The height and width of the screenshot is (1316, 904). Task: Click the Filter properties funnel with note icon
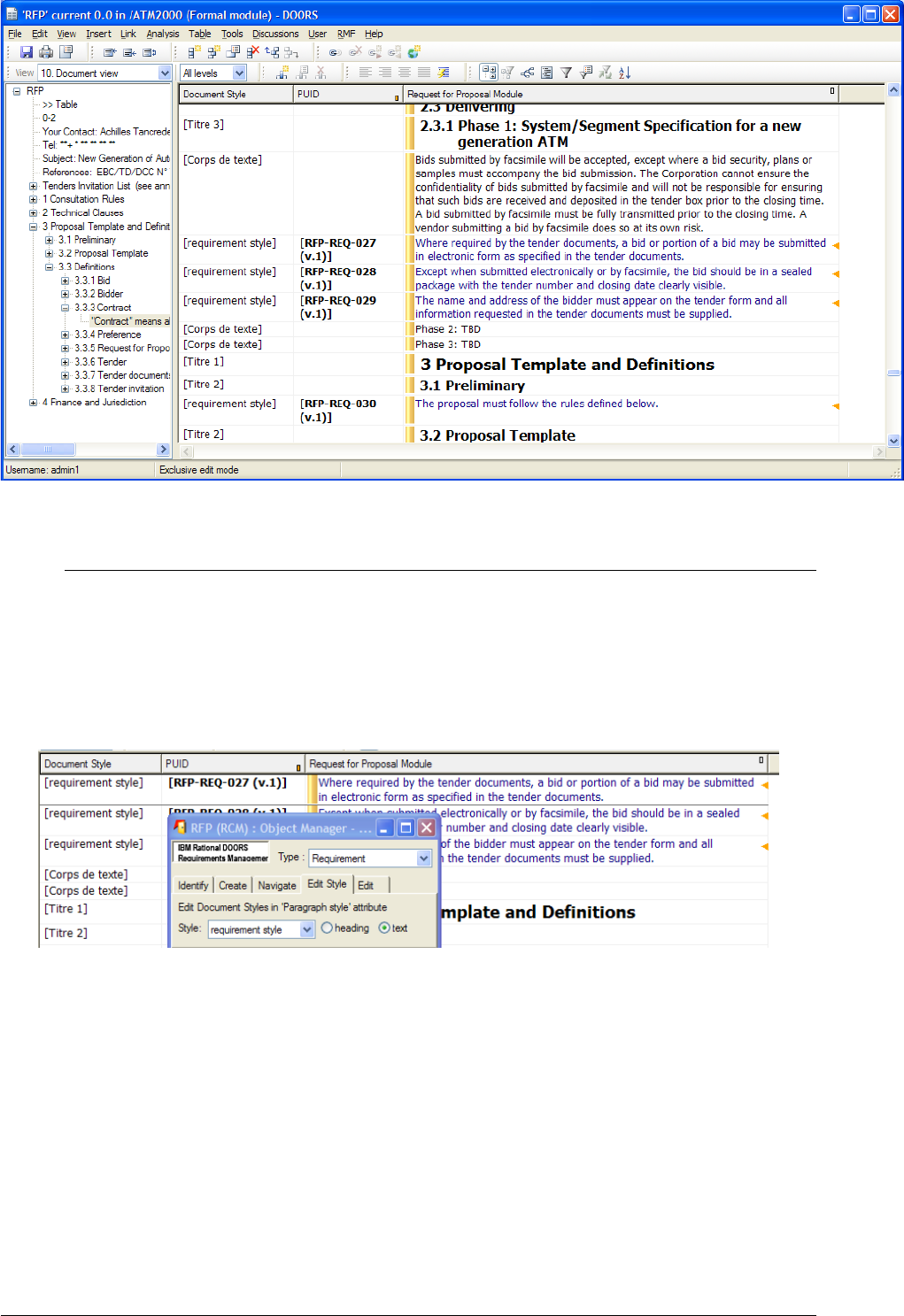pos(585,73)
